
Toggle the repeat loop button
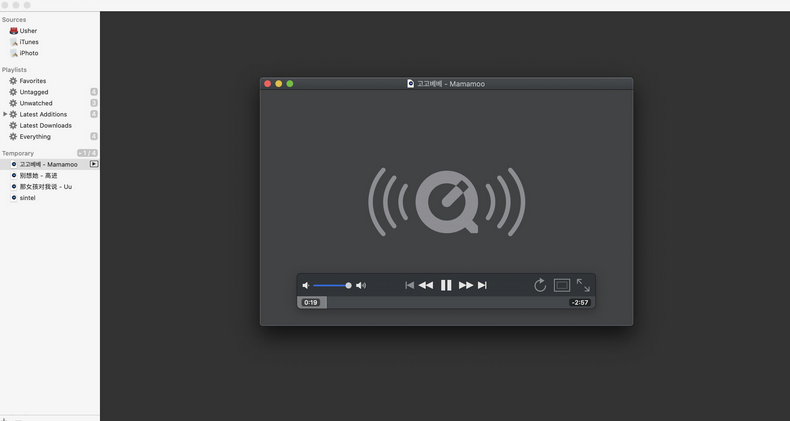540,285
